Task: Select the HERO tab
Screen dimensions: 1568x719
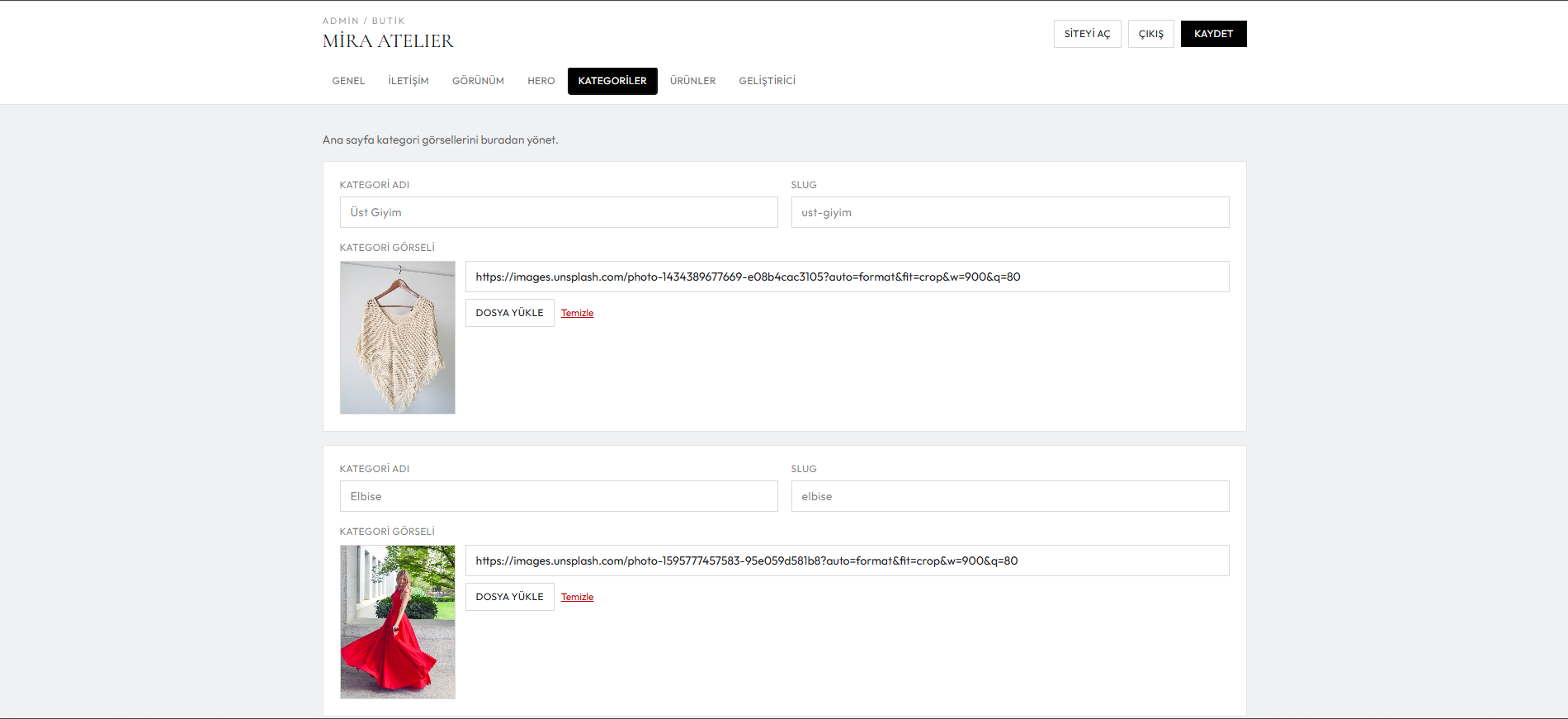Action: [541, 81]
